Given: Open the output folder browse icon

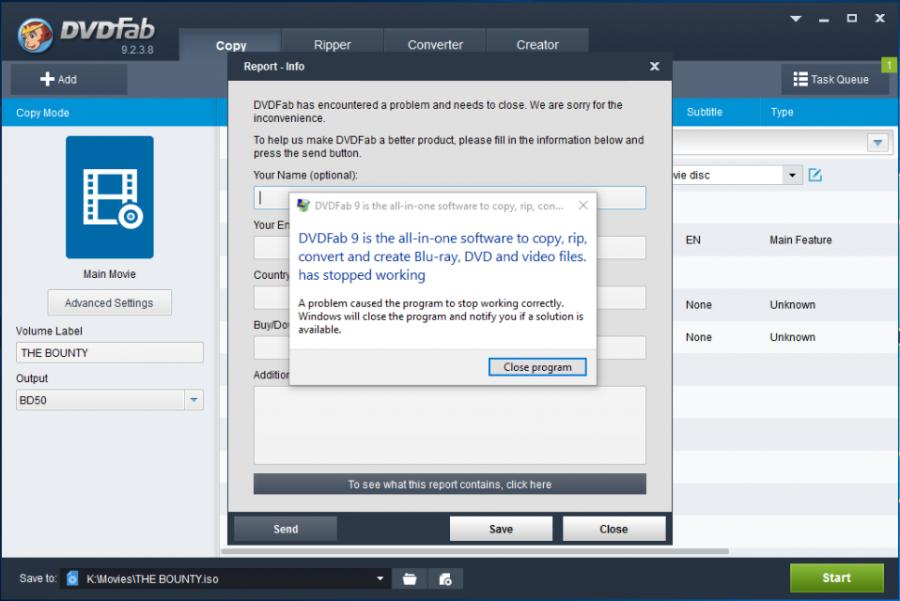Looking at the screenshot, I should pyautogui.click(x=409, y=579).
